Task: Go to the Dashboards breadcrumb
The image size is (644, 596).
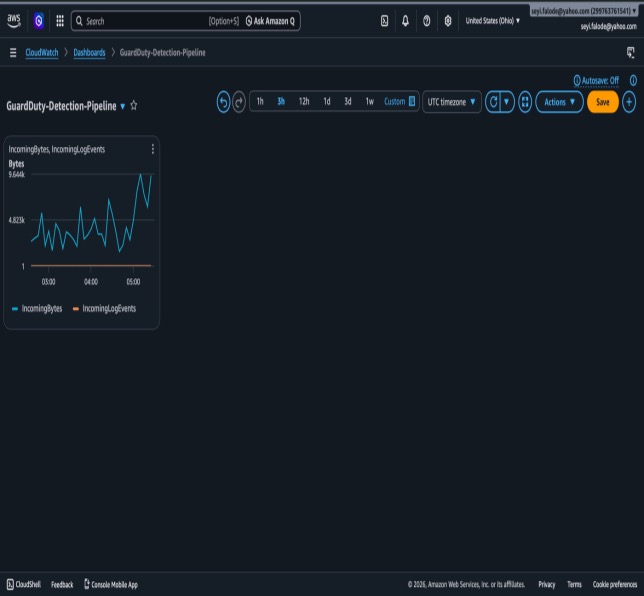Action: coord(89,53)
